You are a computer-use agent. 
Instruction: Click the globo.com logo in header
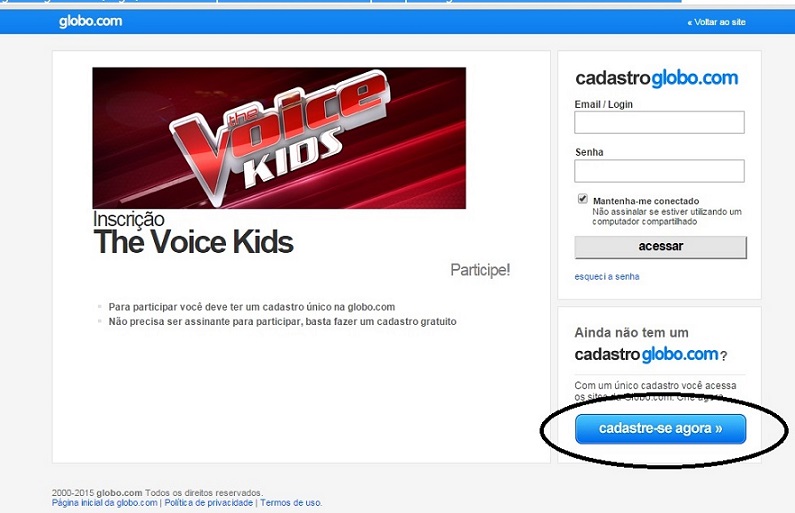90,21
